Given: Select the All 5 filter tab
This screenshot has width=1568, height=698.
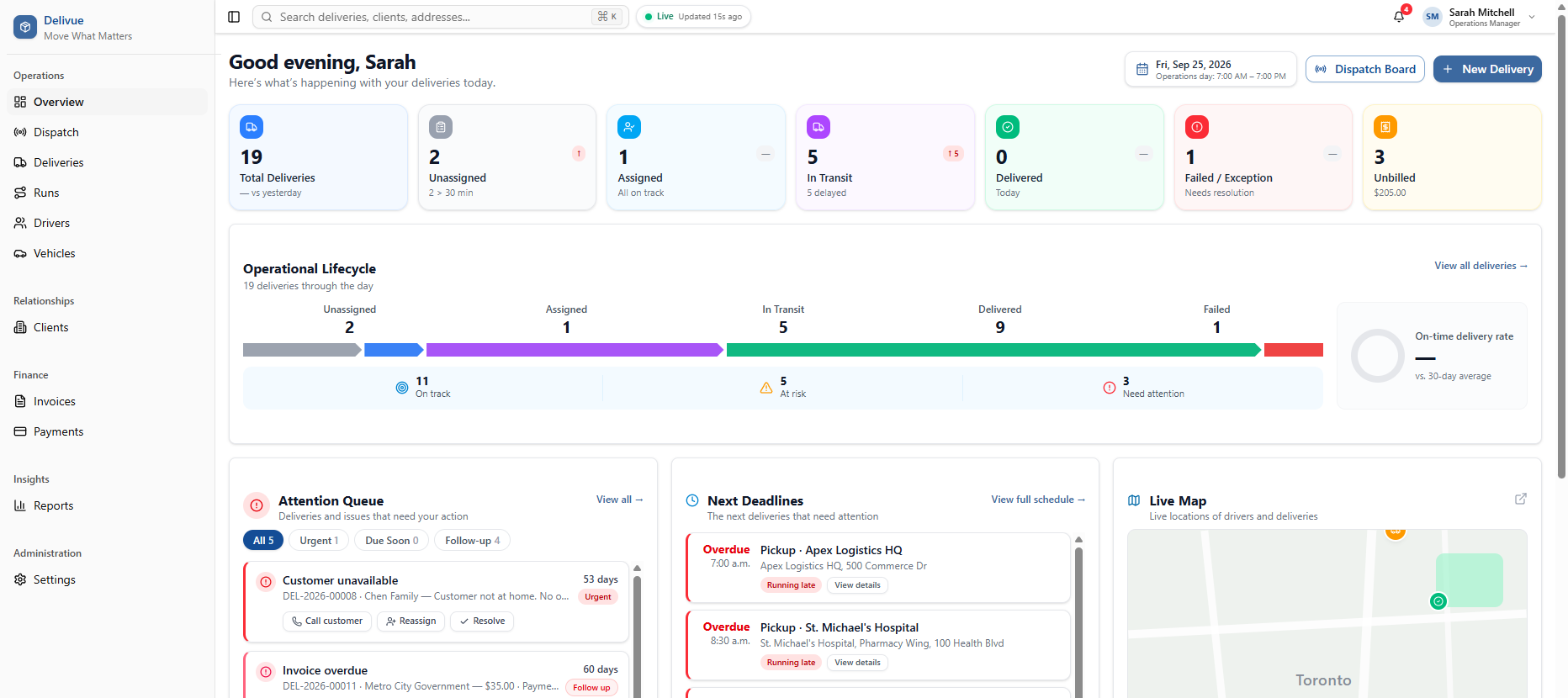Looking at the screenshot, I should 263,541.
